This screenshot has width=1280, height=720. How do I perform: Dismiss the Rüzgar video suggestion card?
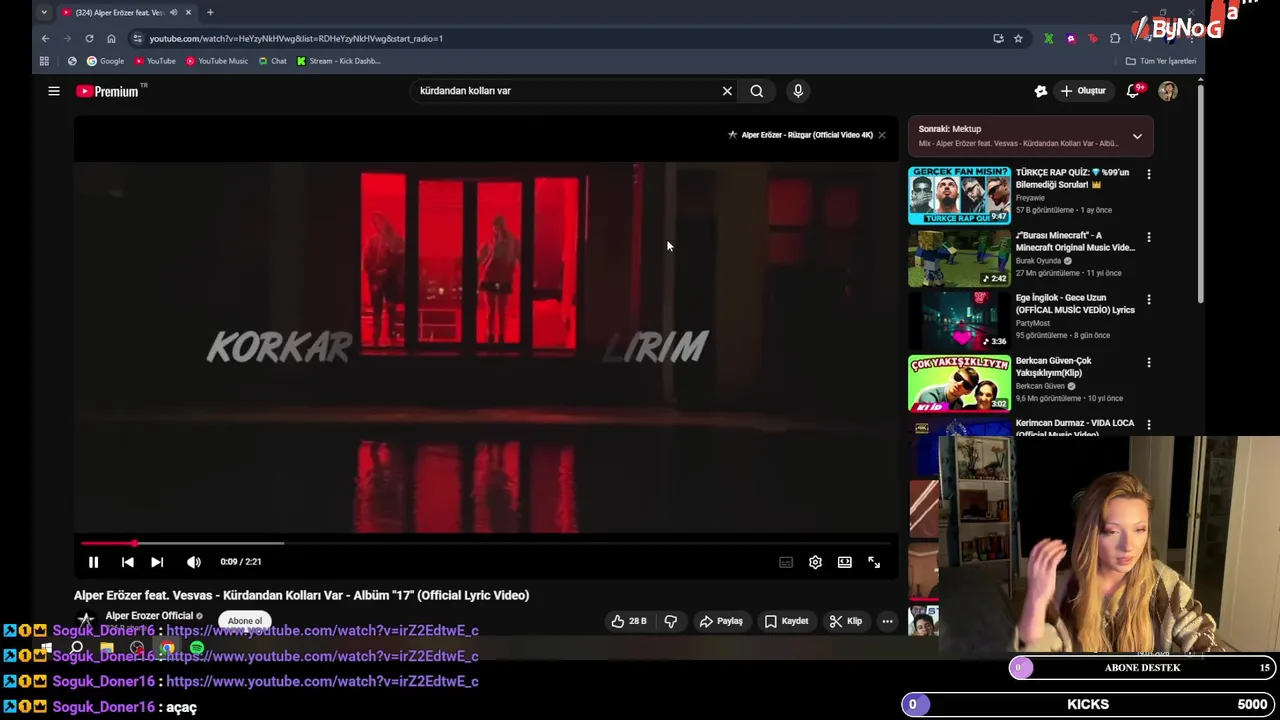tap(882, 135)
